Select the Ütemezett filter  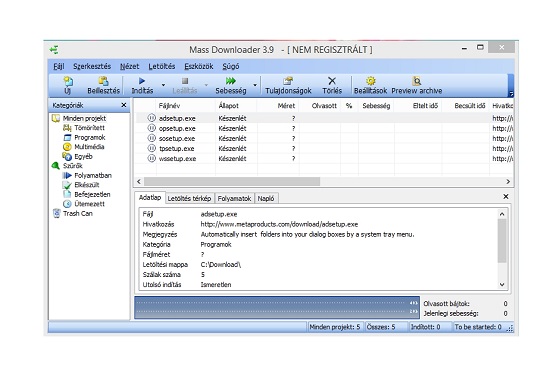89,204
